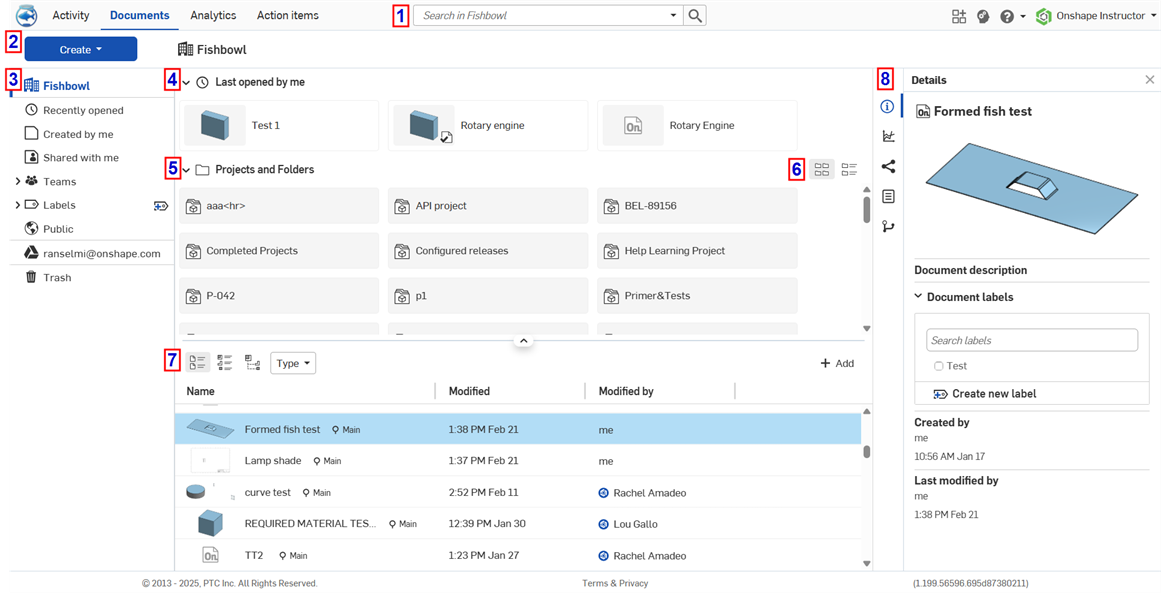Open the Primer&Tests project
Viewport: 1161px width, 593px height.
tap(697, 296)
